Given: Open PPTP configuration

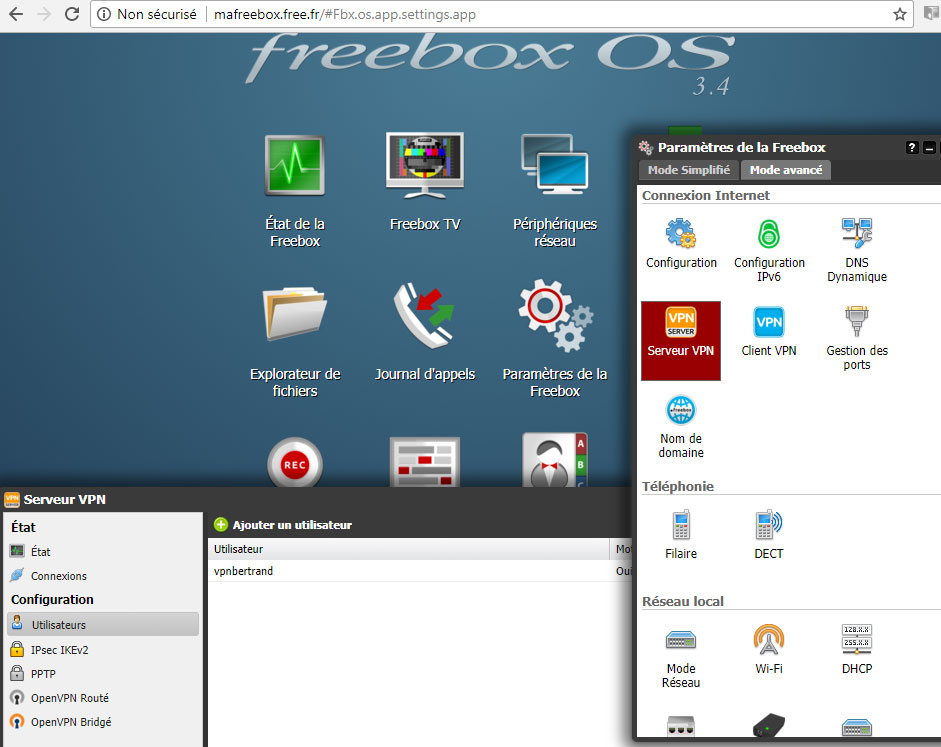Looking at the screenshot, I should (103, 674).
